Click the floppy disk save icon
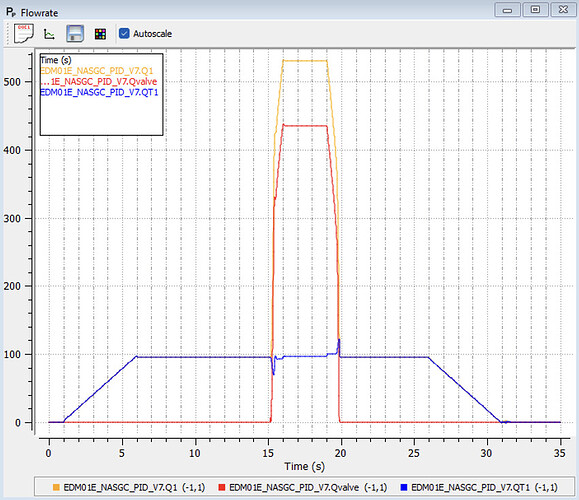 (75, 34)
